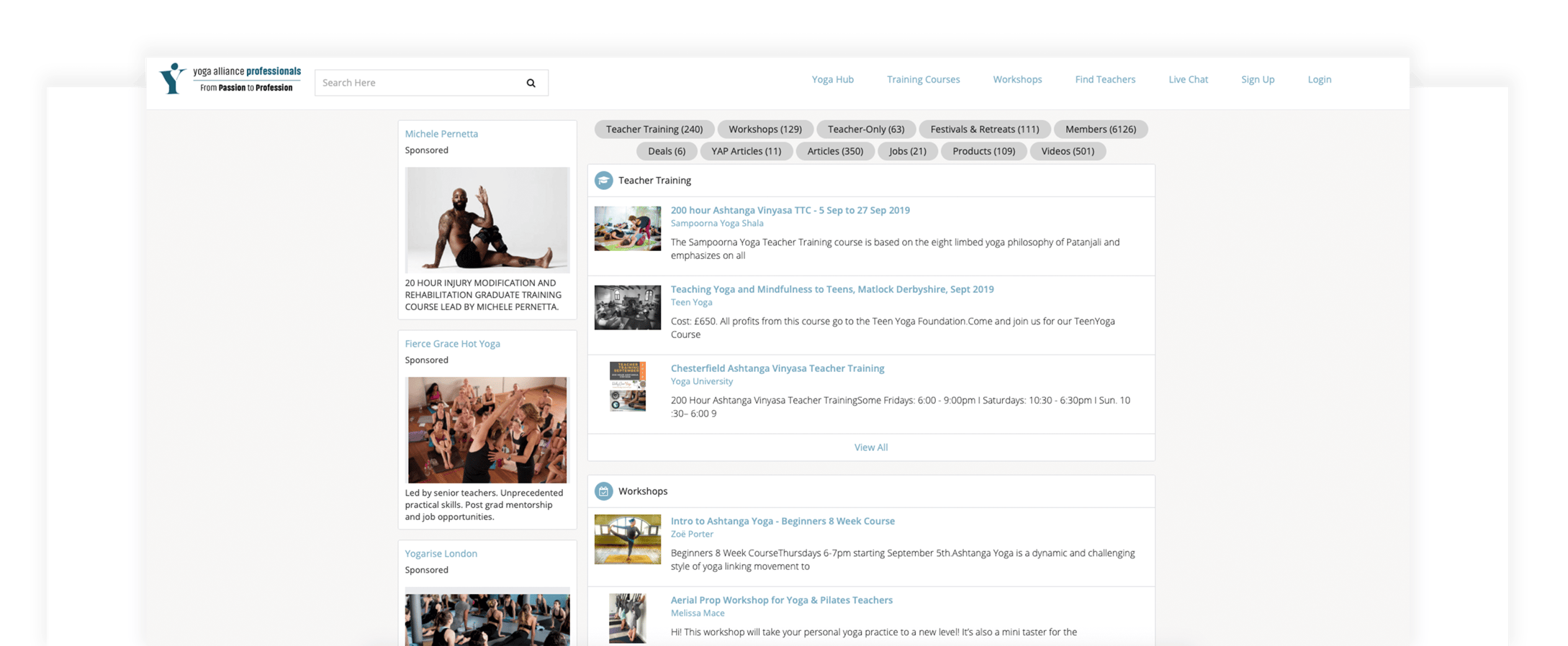The image size is (1568, 646).
Task: Click the Teacher Training section graduation-cap icon
Action: tap(603, 181)
